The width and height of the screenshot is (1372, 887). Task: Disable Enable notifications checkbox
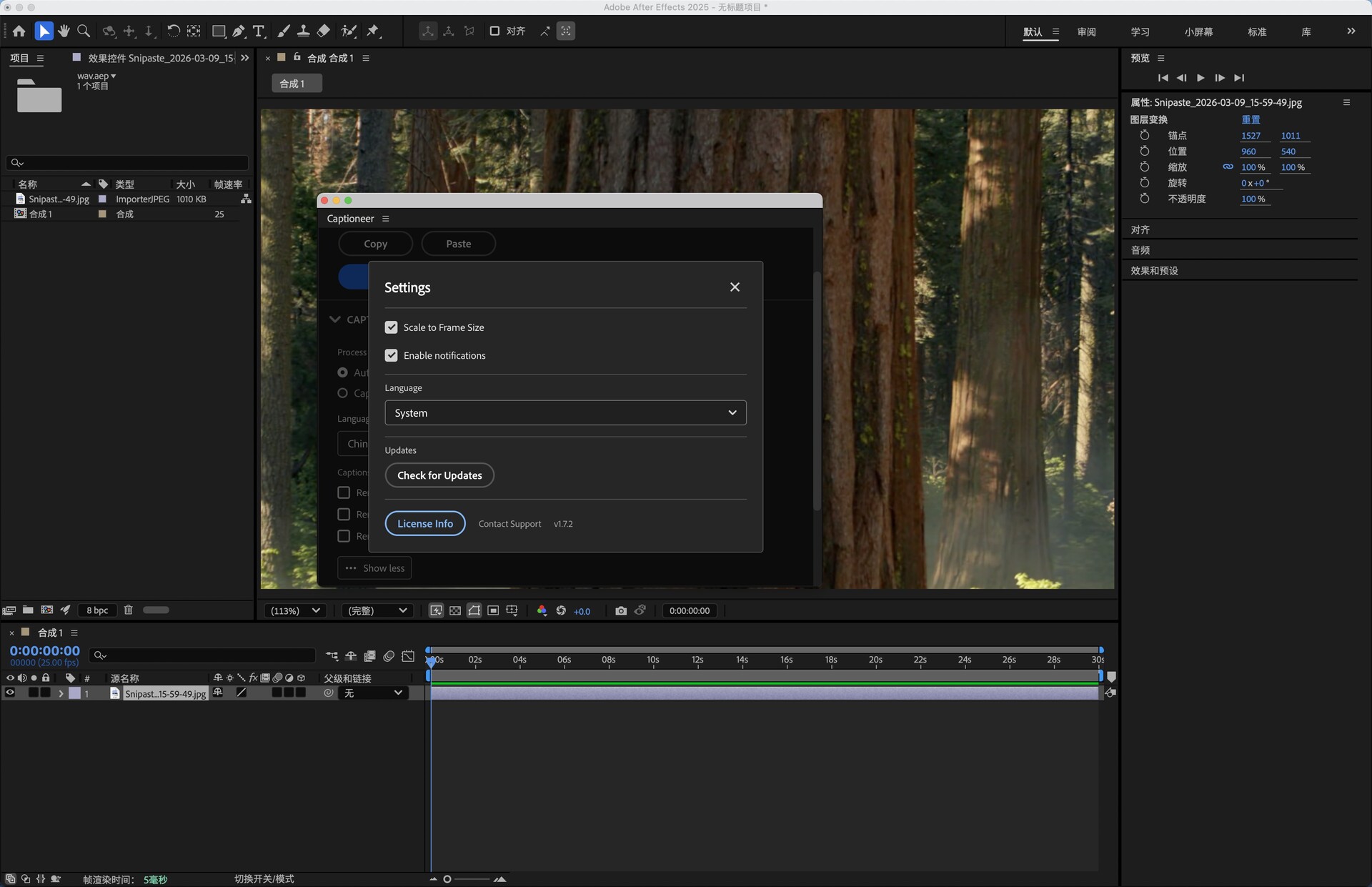(x=391, y=355)
